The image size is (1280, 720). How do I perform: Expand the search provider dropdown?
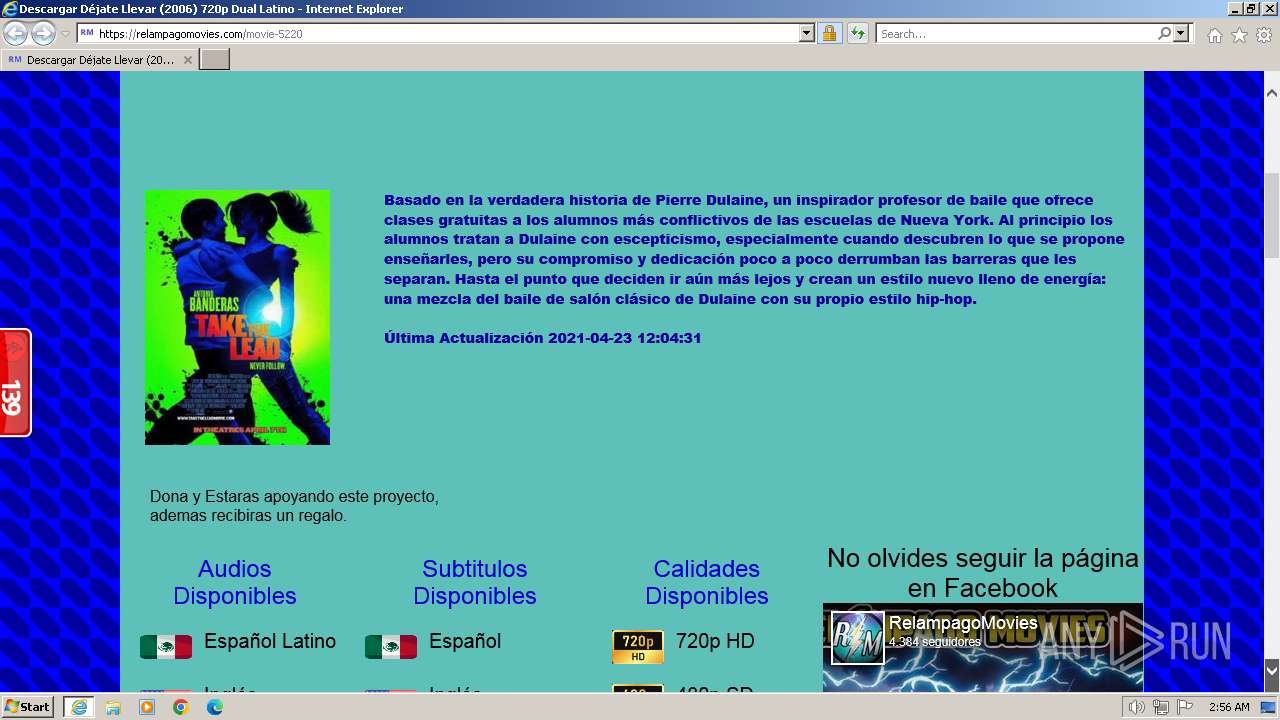tap(1181, 34)
